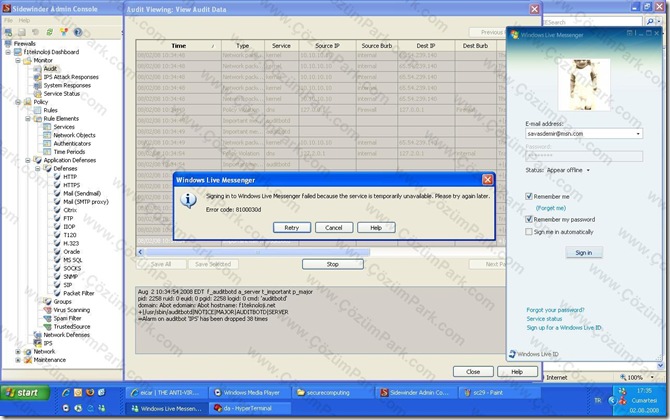Image resolution: width=670 pixels, height=420 pixels.
Task: Click the connect firewall icon in Sidewinder toolbar
Action: [x=8, y=32]
